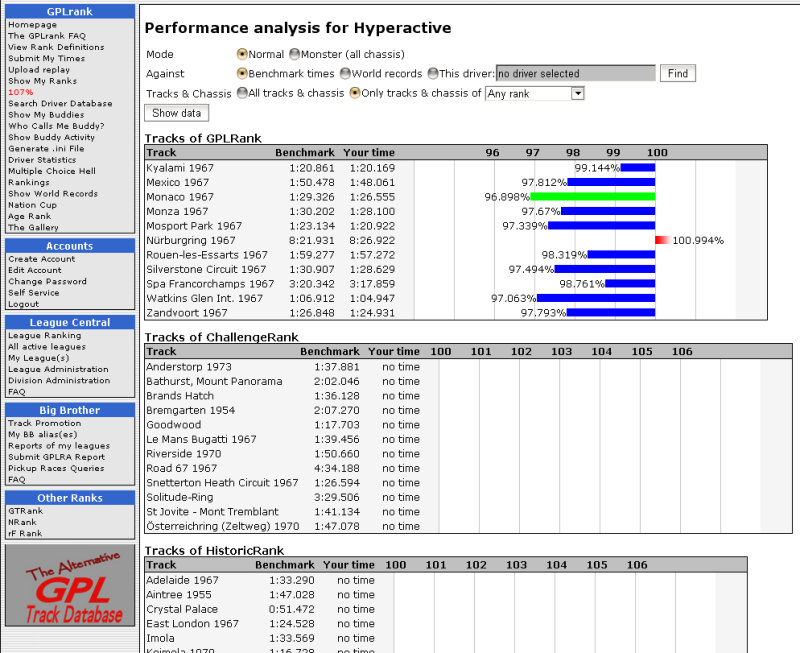The width and height of the screenshot is (800, 653).
Task: Click the green Monaco 1967 bar
Action: point(593,197)
